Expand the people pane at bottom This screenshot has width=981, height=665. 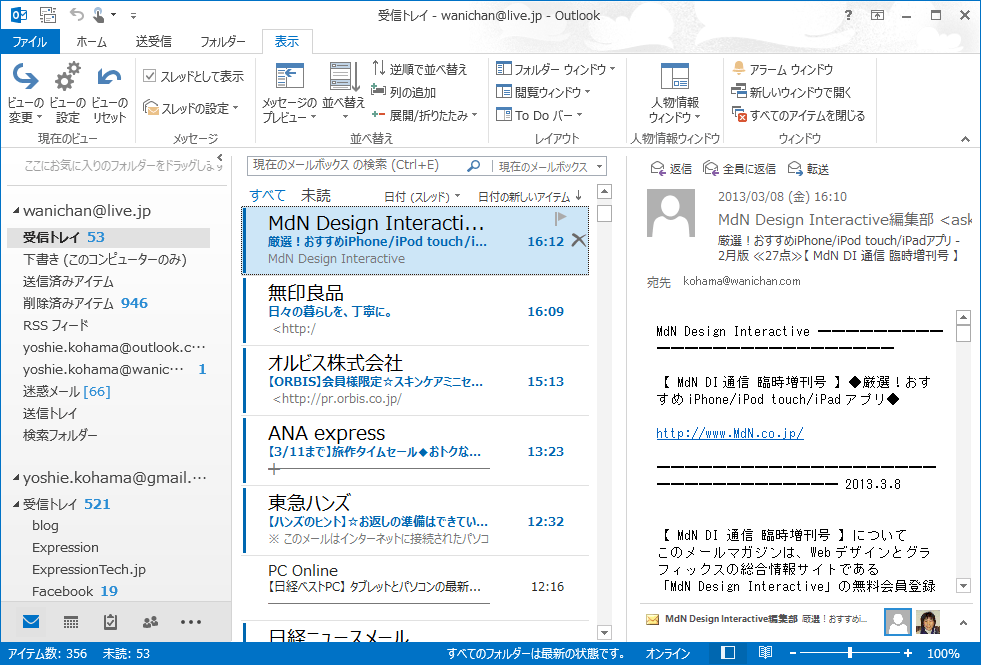pyautogui.click(x=963, y=622)
